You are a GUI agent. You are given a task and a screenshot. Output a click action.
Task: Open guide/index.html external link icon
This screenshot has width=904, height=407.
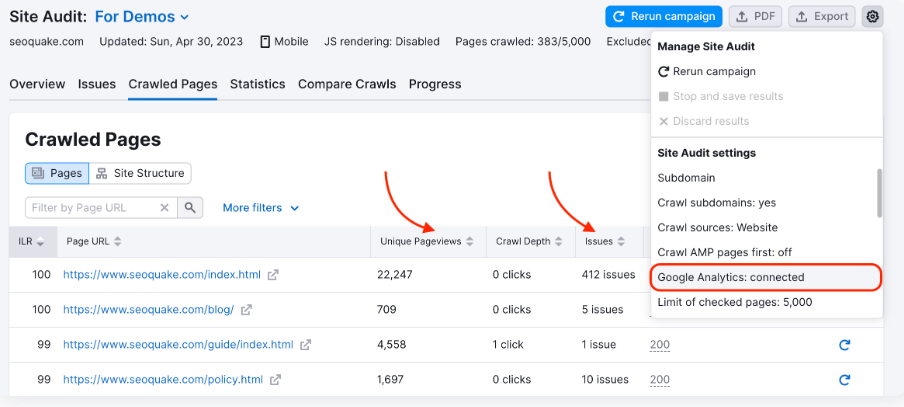(306, 345)
